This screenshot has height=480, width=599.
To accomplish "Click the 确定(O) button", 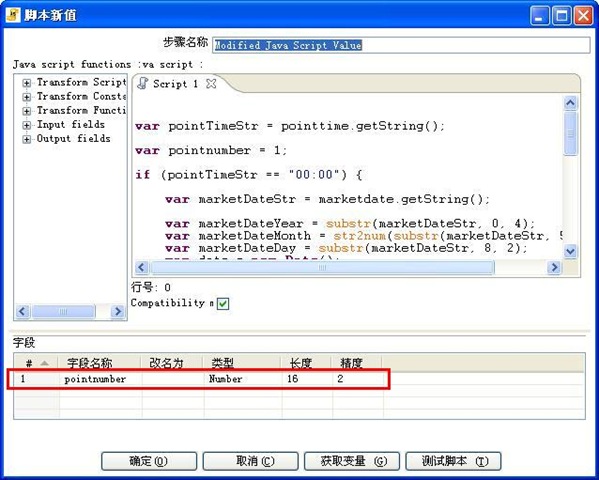I will (x=149, y=461).
